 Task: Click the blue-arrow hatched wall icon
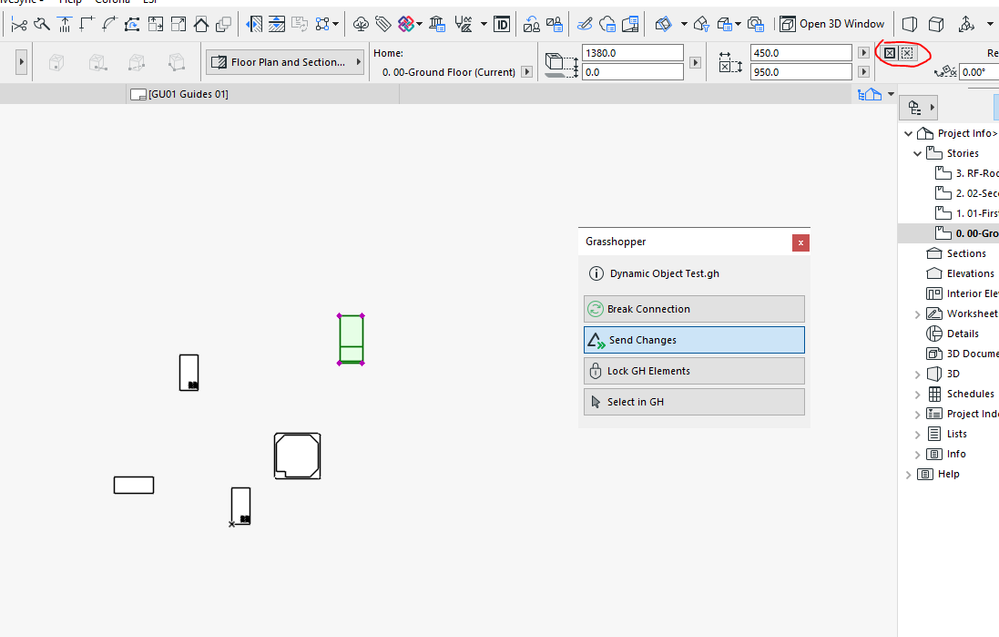[x=254, y=25]
